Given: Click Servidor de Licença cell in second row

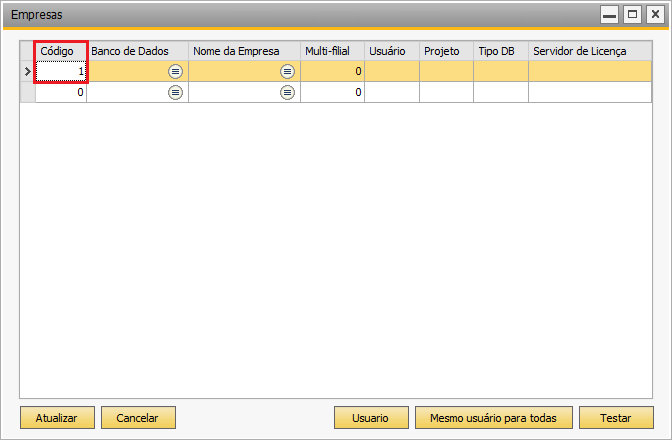Looking at the screenshot, I should point(590,92).
